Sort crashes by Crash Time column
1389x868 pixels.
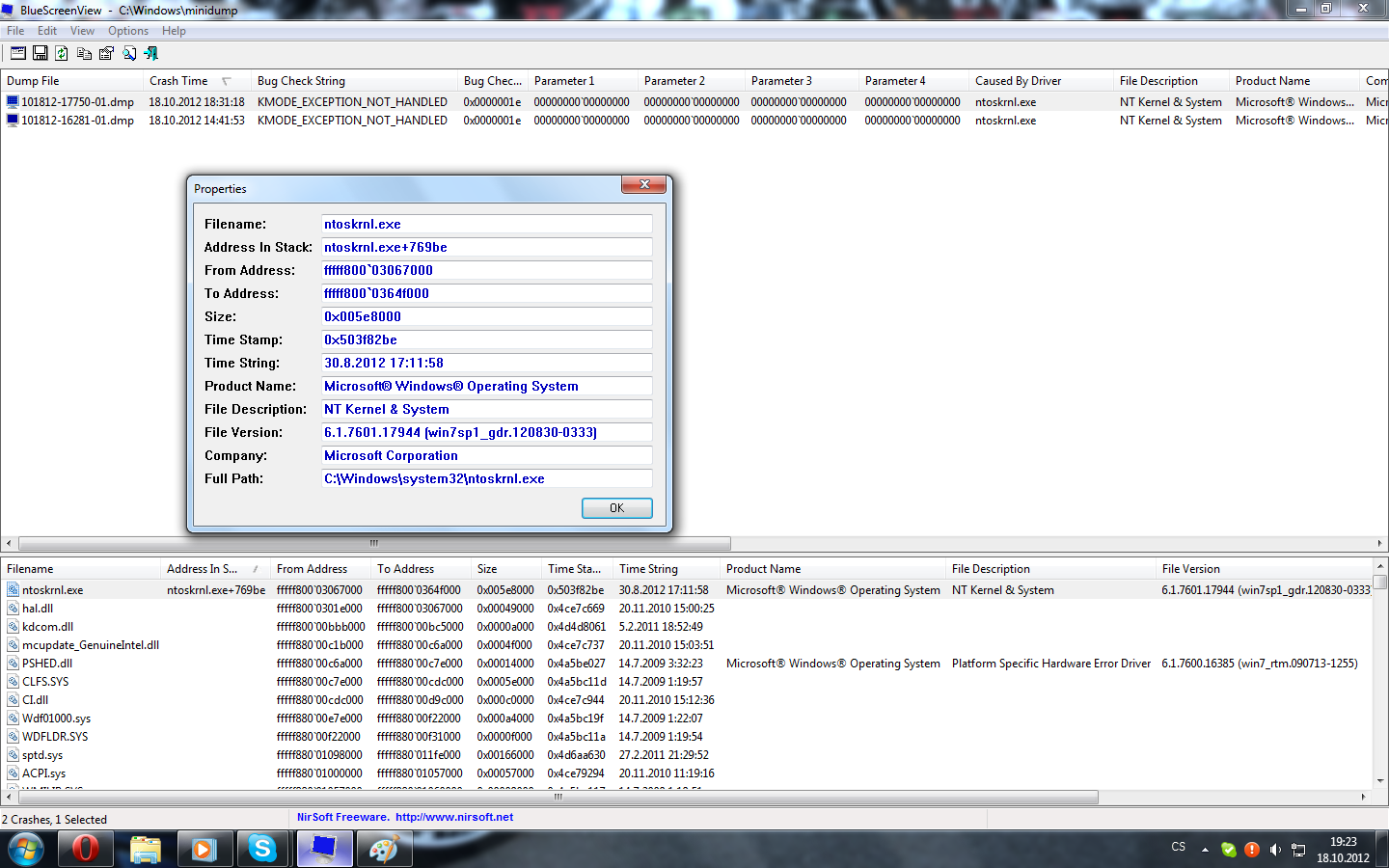click(x=197, y=81)
